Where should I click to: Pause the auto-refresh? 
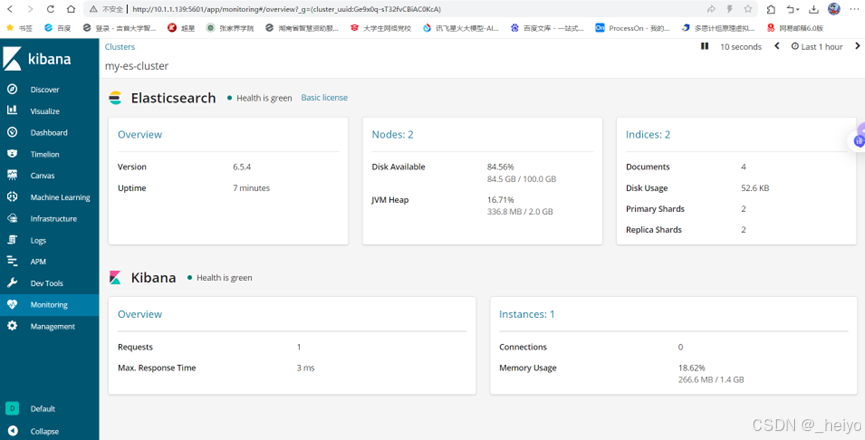tap(704, 46)
